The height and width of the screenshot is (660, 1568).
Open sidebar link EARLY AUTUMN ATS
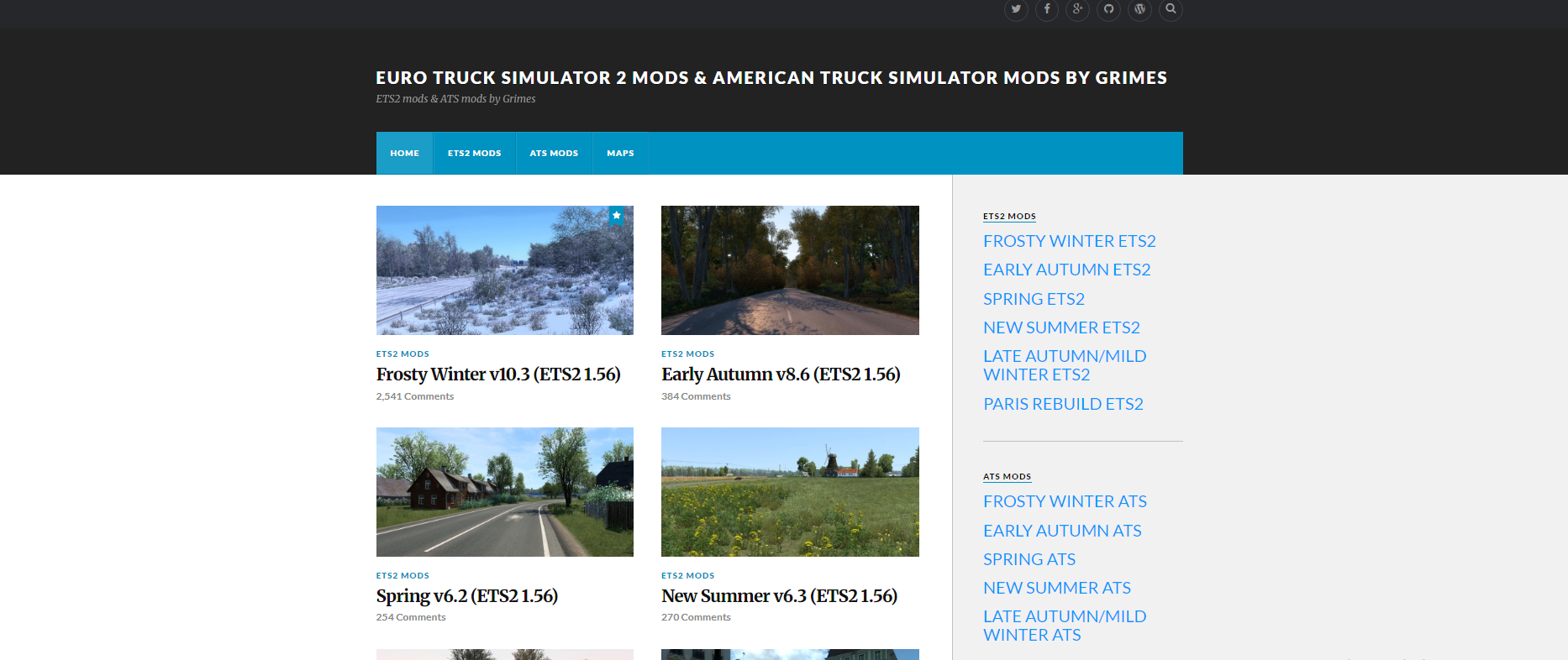1063,531
